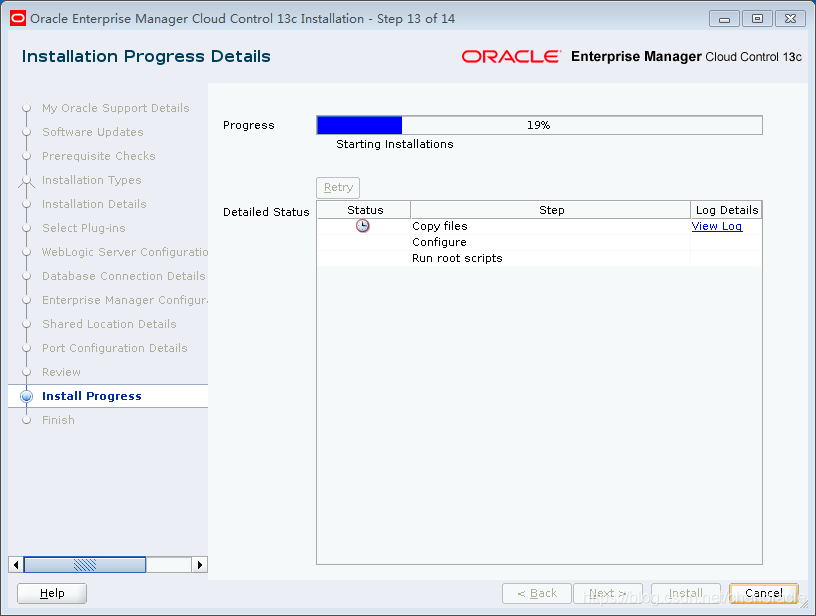Click the Log Details column header

(x=726, y=210)
